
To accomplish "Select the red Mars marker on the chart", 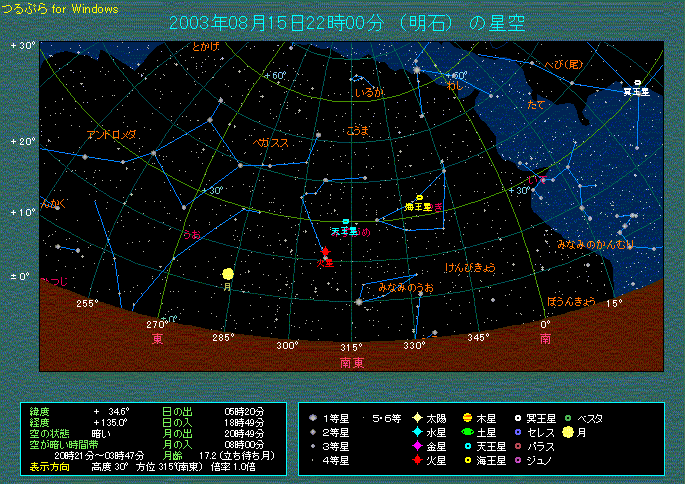I will [x=325, y=252].
